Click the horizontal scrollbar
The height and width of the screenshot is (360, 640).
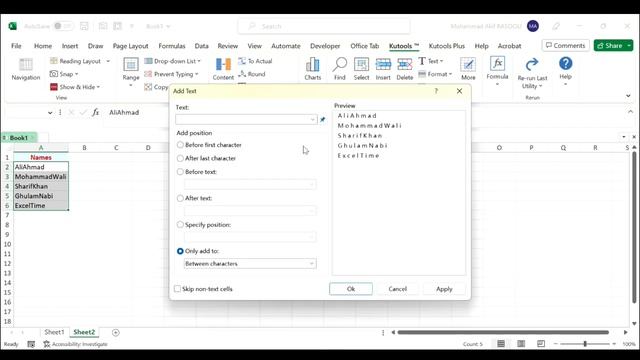click(x=503, y=333)
